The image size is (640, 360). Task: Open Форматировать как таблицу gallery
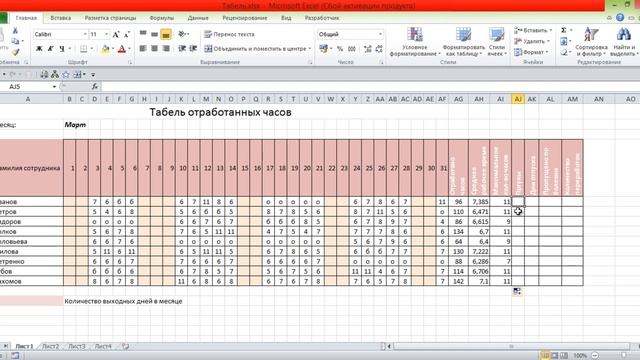coord(464,42)
